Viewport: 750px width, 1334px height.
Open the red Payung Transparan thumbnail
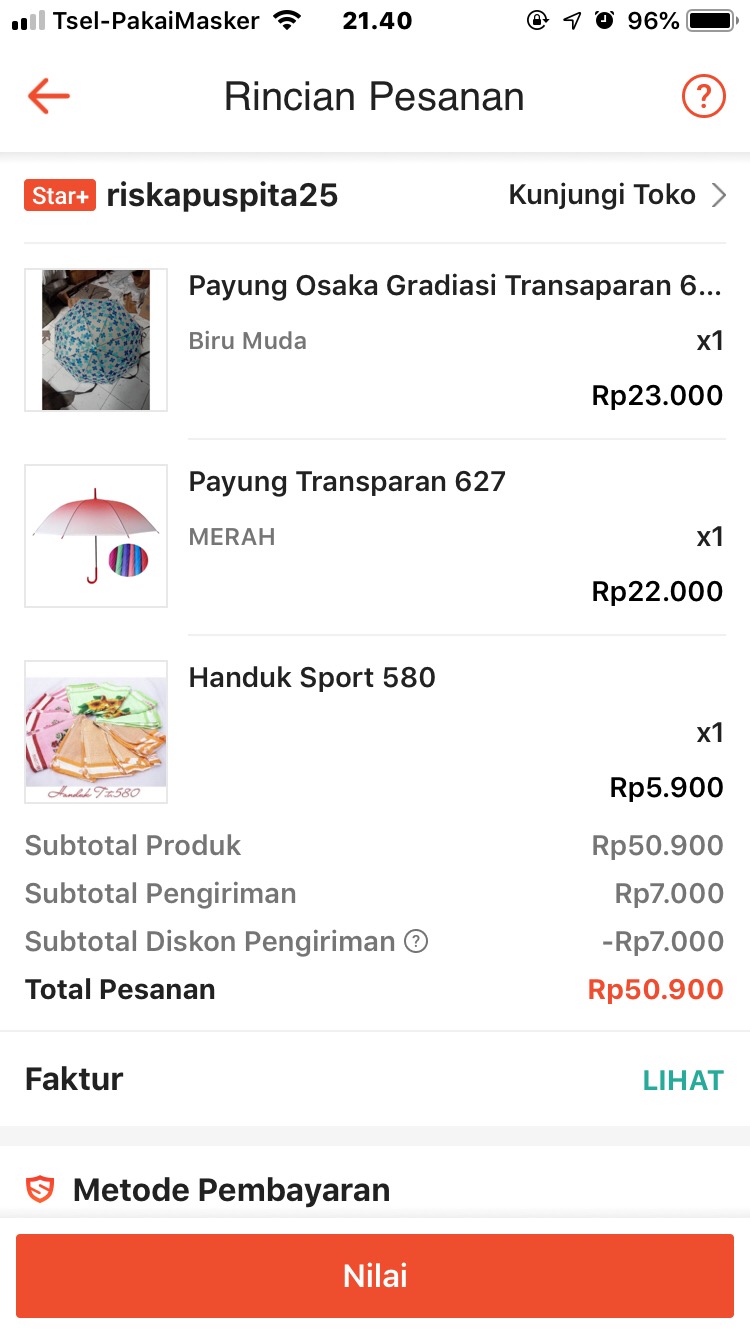[96, 536]
